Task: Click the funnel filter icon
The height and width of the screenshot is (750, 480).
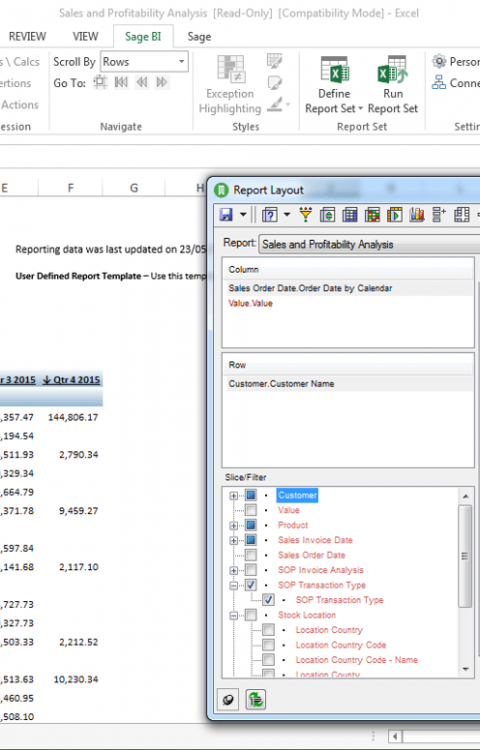Action: point(305,215)
